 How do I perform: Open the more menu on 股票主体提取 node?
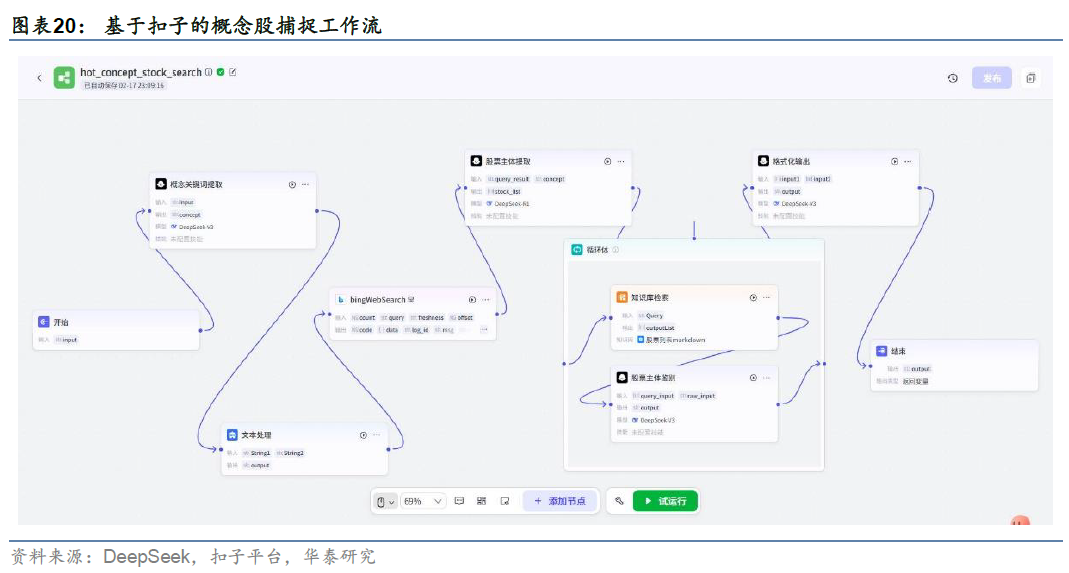(x=621, y=162)
